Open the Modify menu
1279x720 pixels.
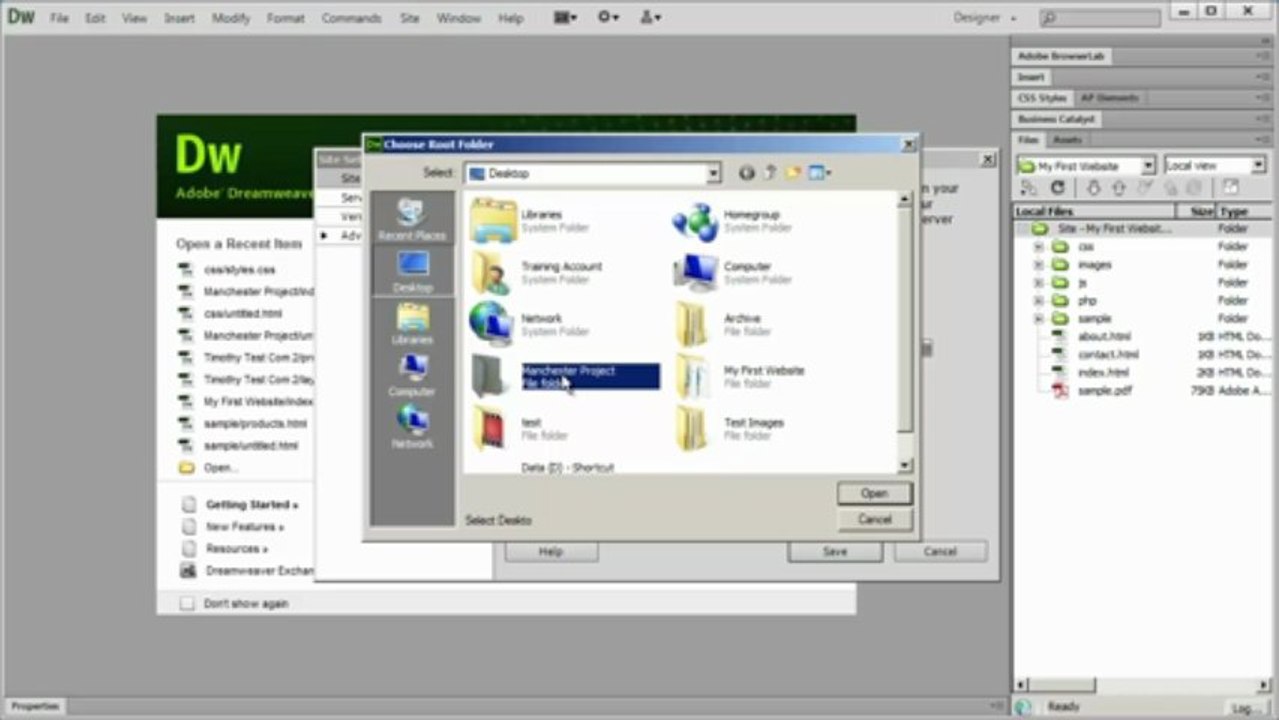pyautogui.click(x=231, y=18)
